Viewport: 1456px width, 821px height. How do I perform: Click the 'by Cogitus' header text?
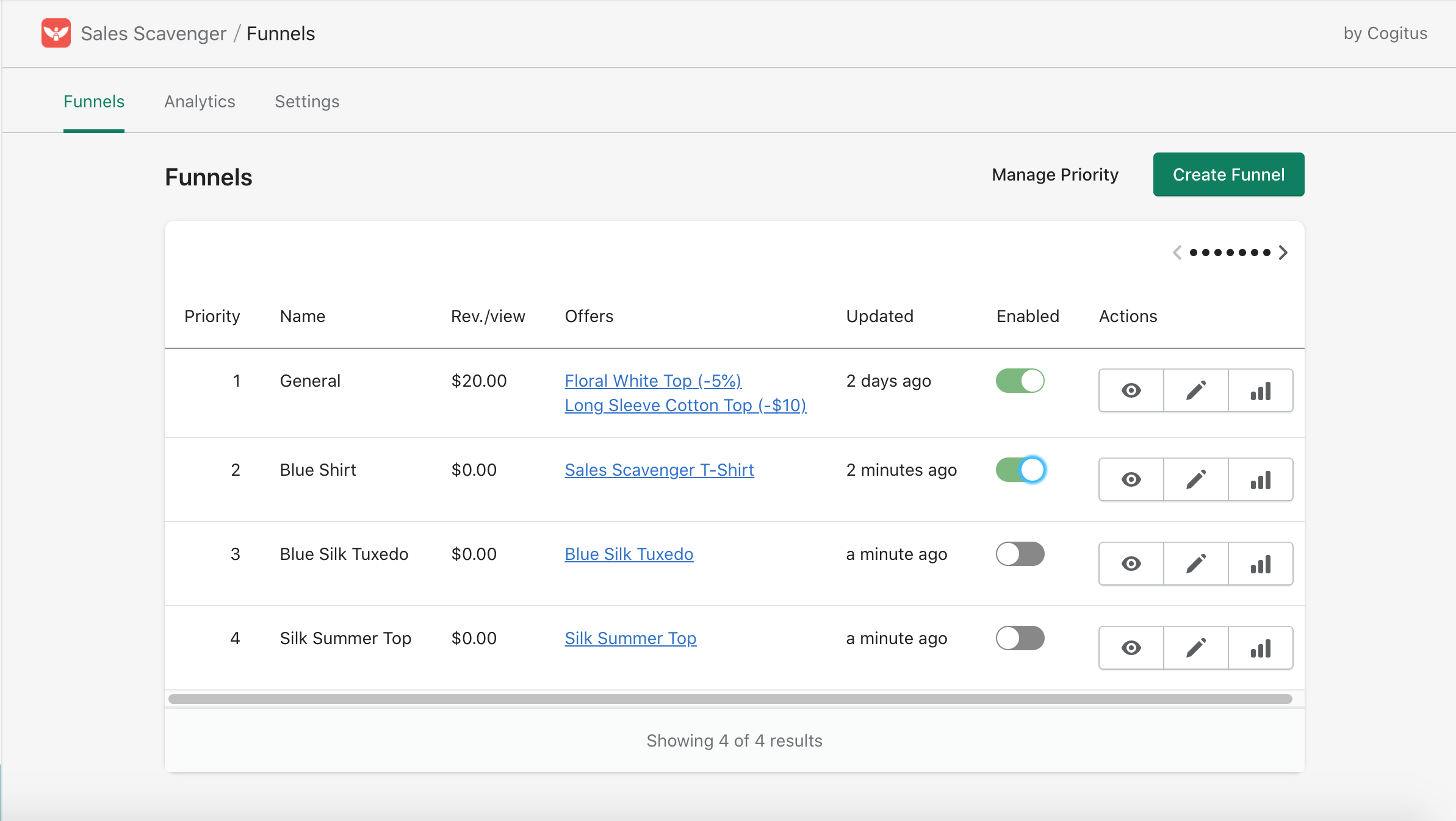point(1385,33)
